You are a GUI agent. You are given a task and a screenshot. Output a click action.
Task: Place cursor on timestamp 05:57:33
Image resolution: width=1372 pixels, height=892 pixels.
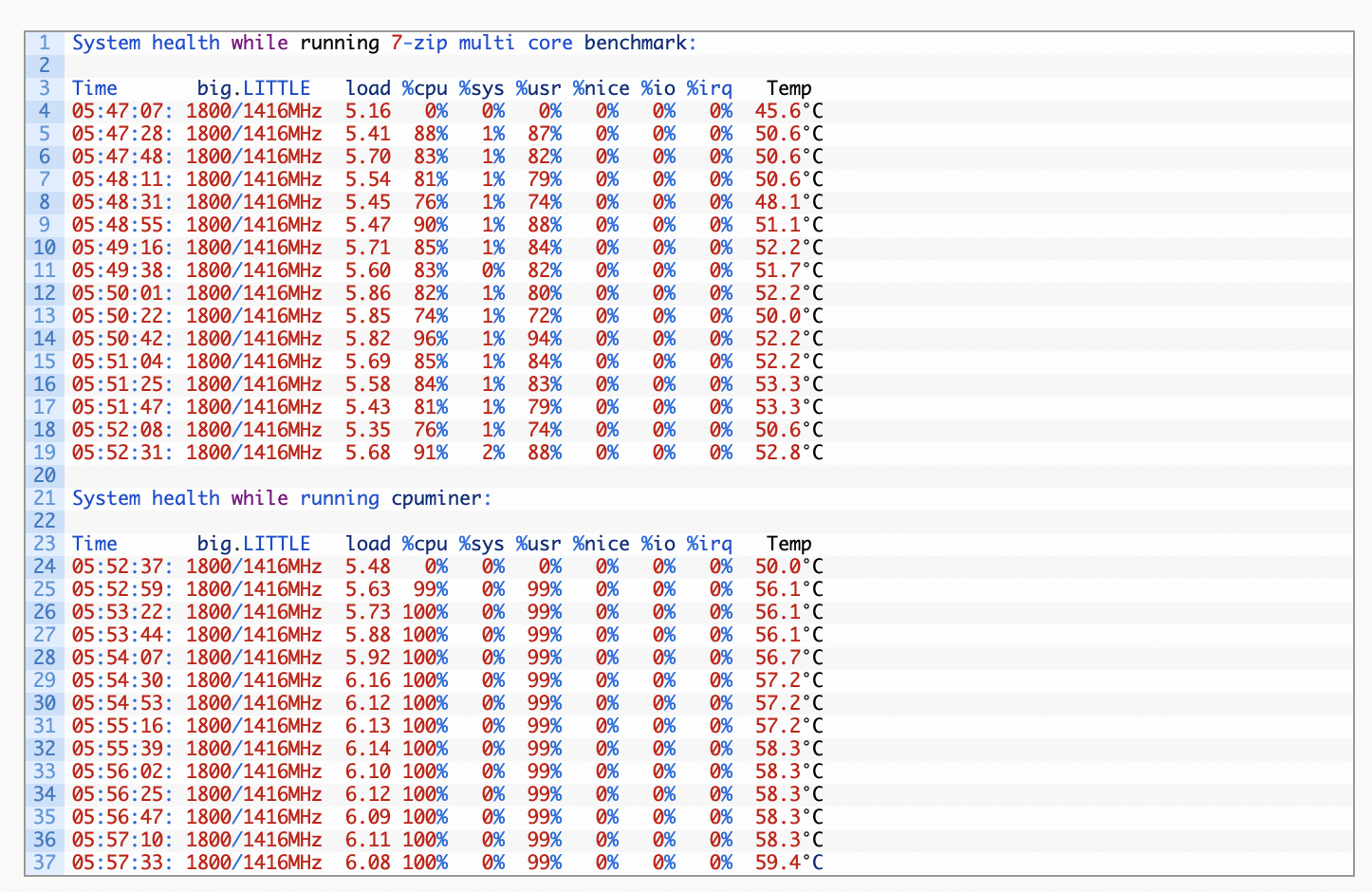coord(122,863)
